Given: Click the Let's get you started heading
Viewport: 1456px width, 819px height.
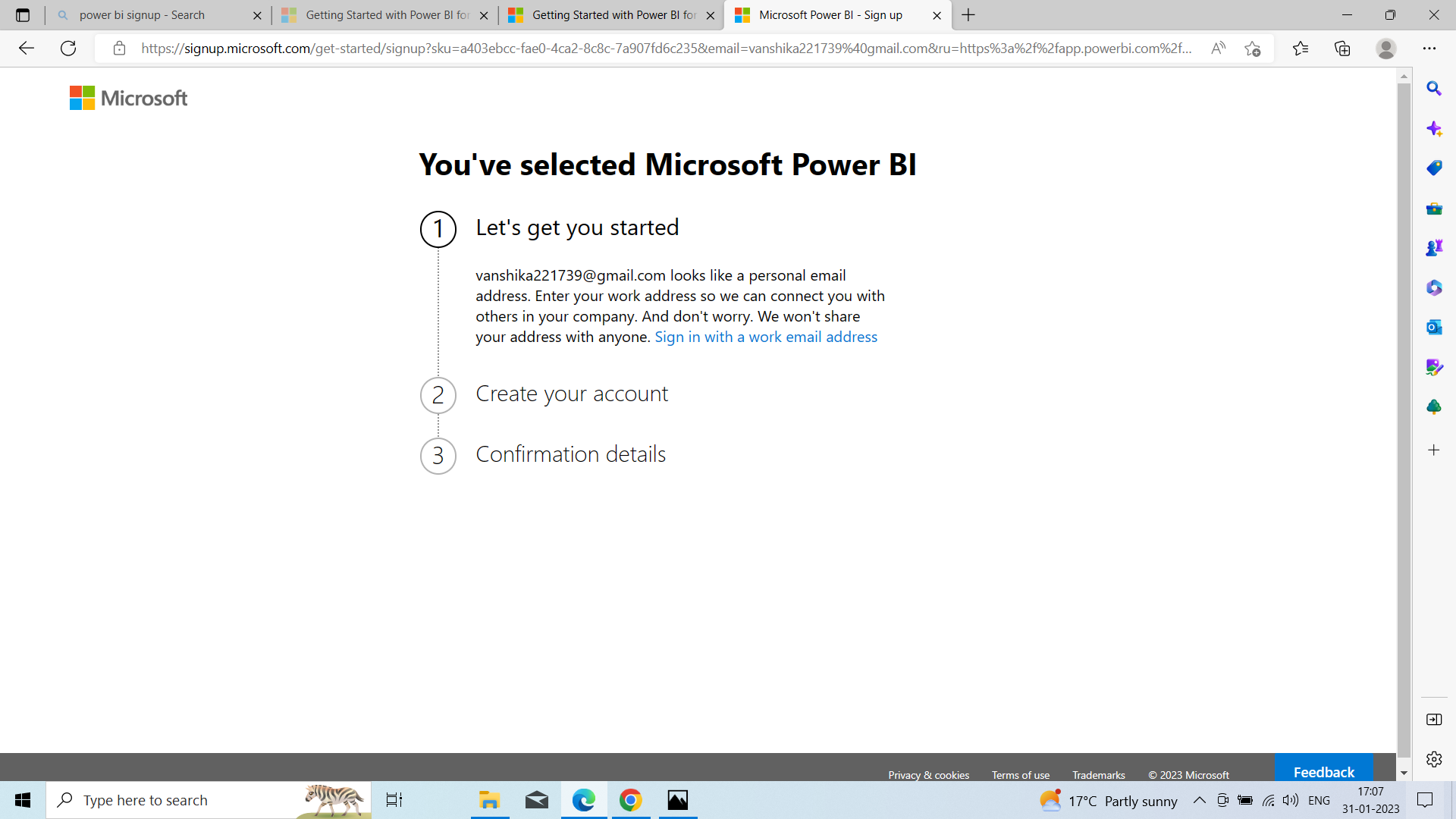Looking at the screenshot, I should click(577, 227).
